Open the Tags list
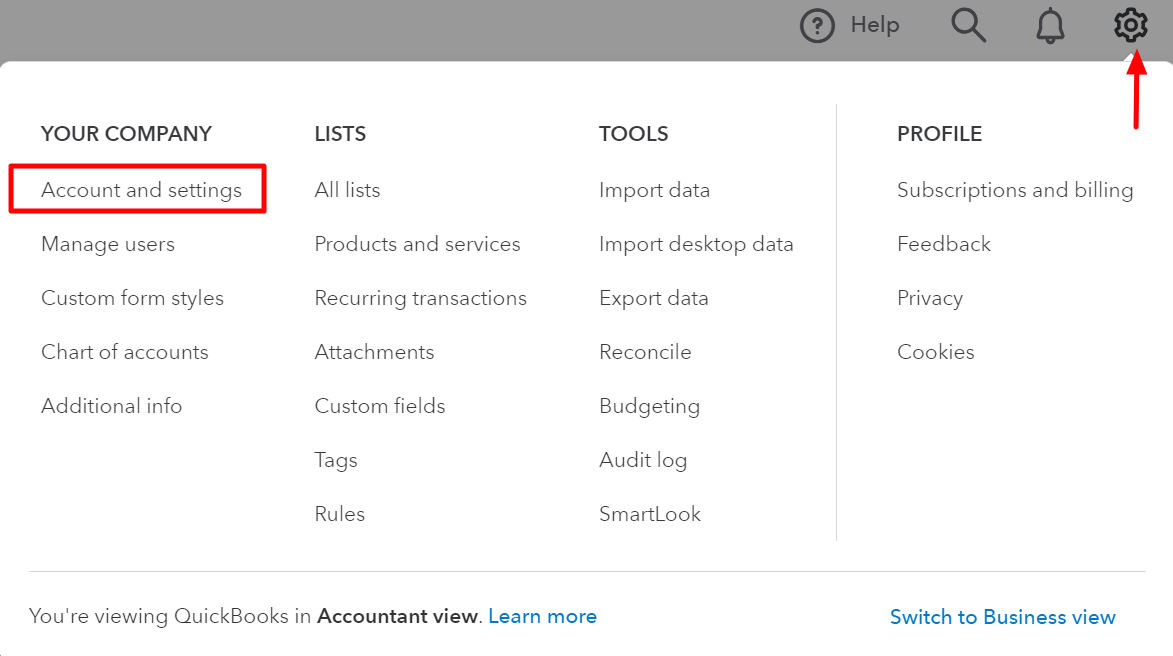The image size is (1173, 656). click(x=336, y=460)
